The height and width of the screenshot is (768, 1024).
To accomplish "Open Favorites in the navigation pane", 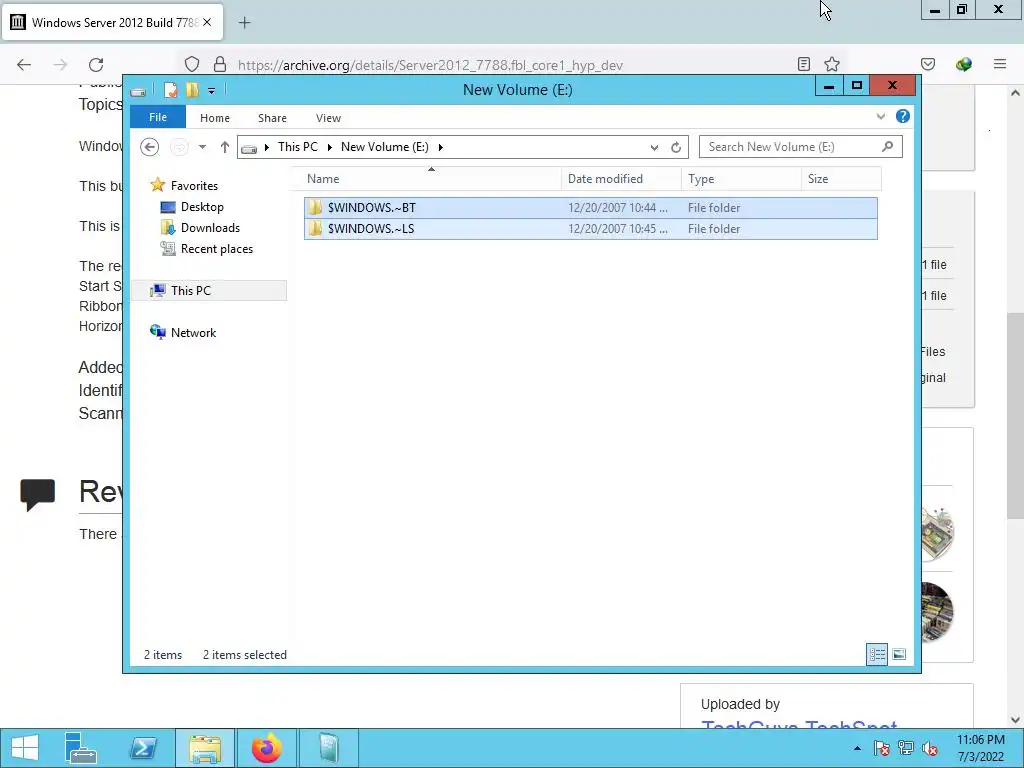I will click(x=194, y=186).
